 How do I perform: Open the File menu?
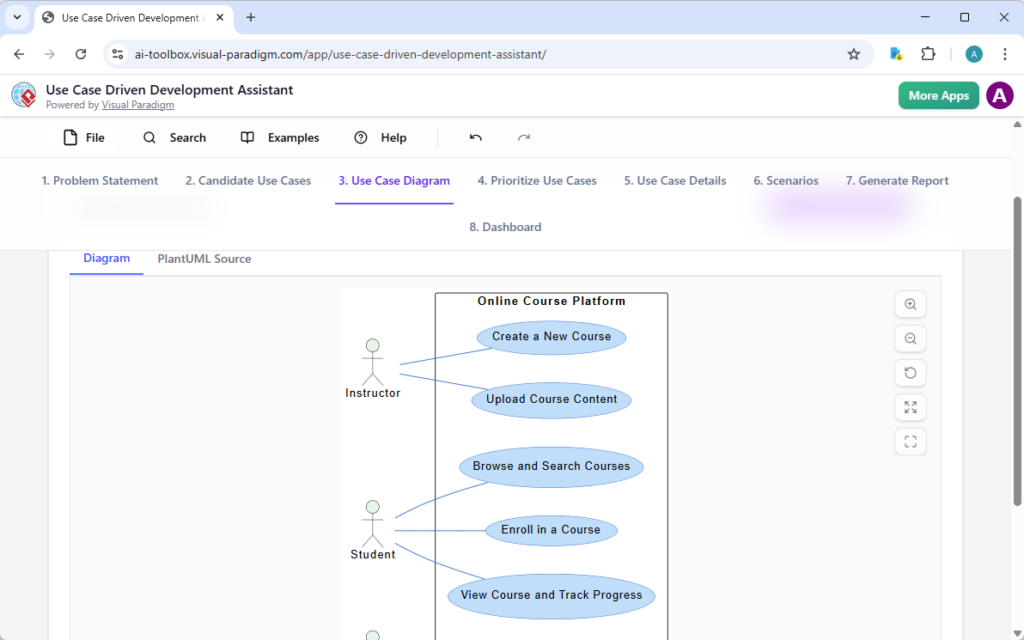pos(84,137)
